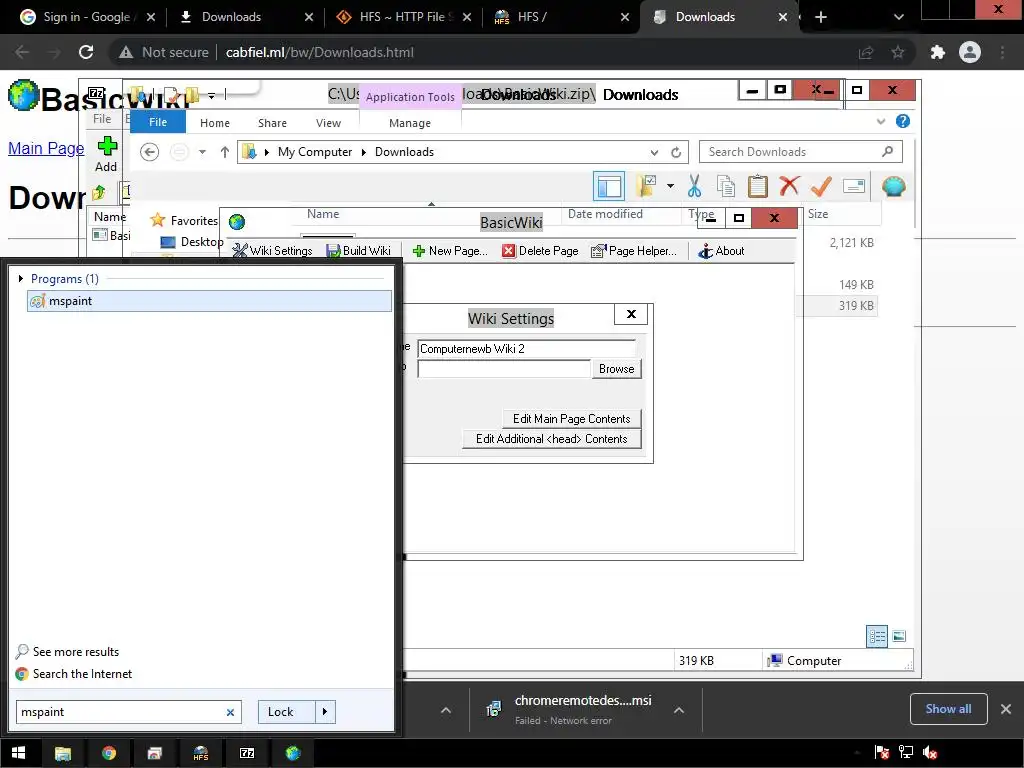Open Page Helper in BasicWiki
The height and width of the screenshot is (768, 1024).
click(634, 251)
